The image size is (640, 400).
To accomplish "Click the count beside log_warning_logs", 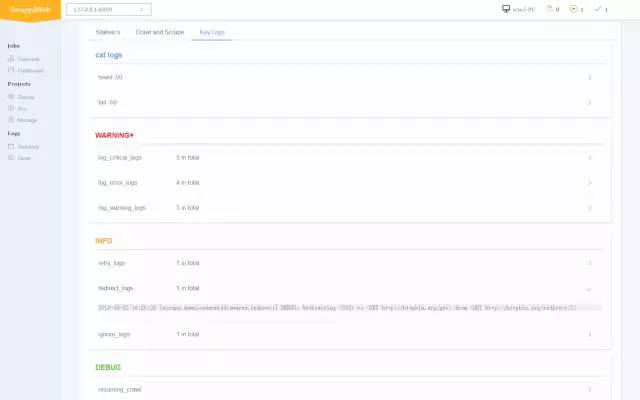I will [x=188, y=208].
